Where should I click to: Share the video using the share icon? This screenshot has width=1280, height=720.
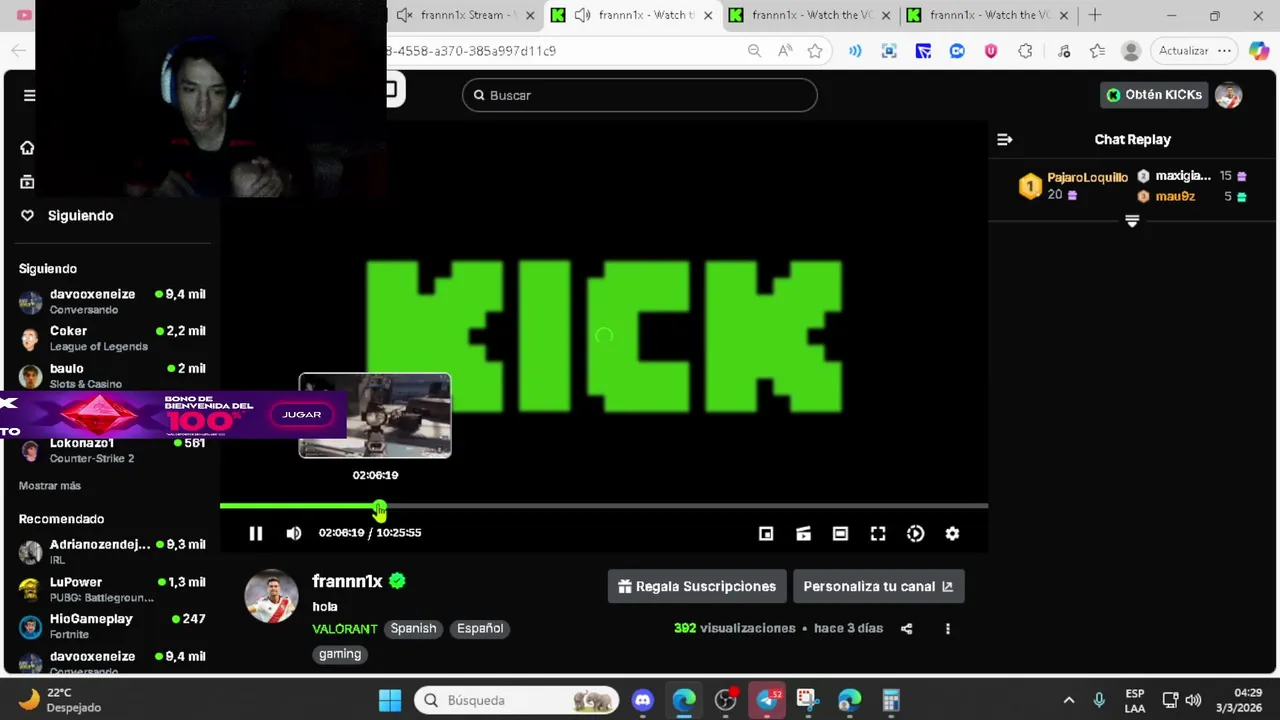click(x=906, y=629)
